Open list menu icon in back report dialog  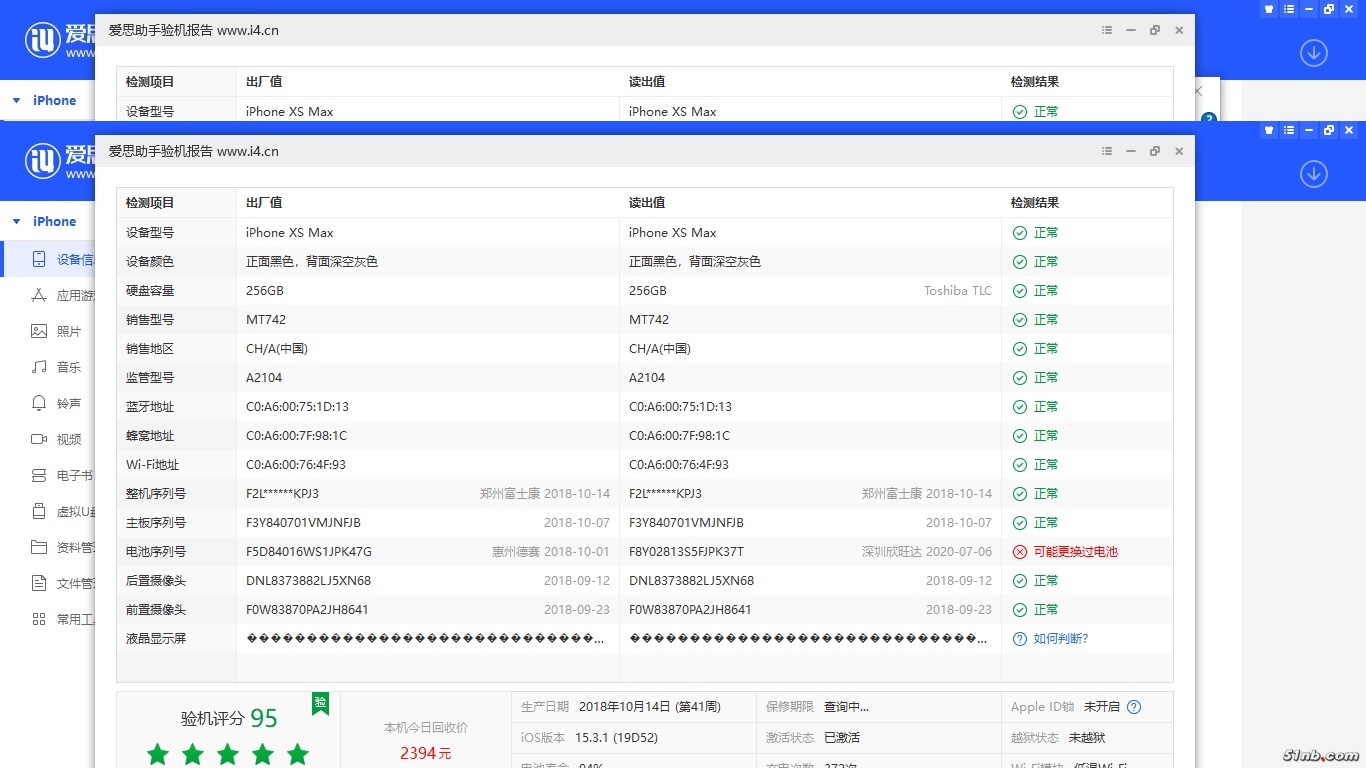click(1107, 30)
